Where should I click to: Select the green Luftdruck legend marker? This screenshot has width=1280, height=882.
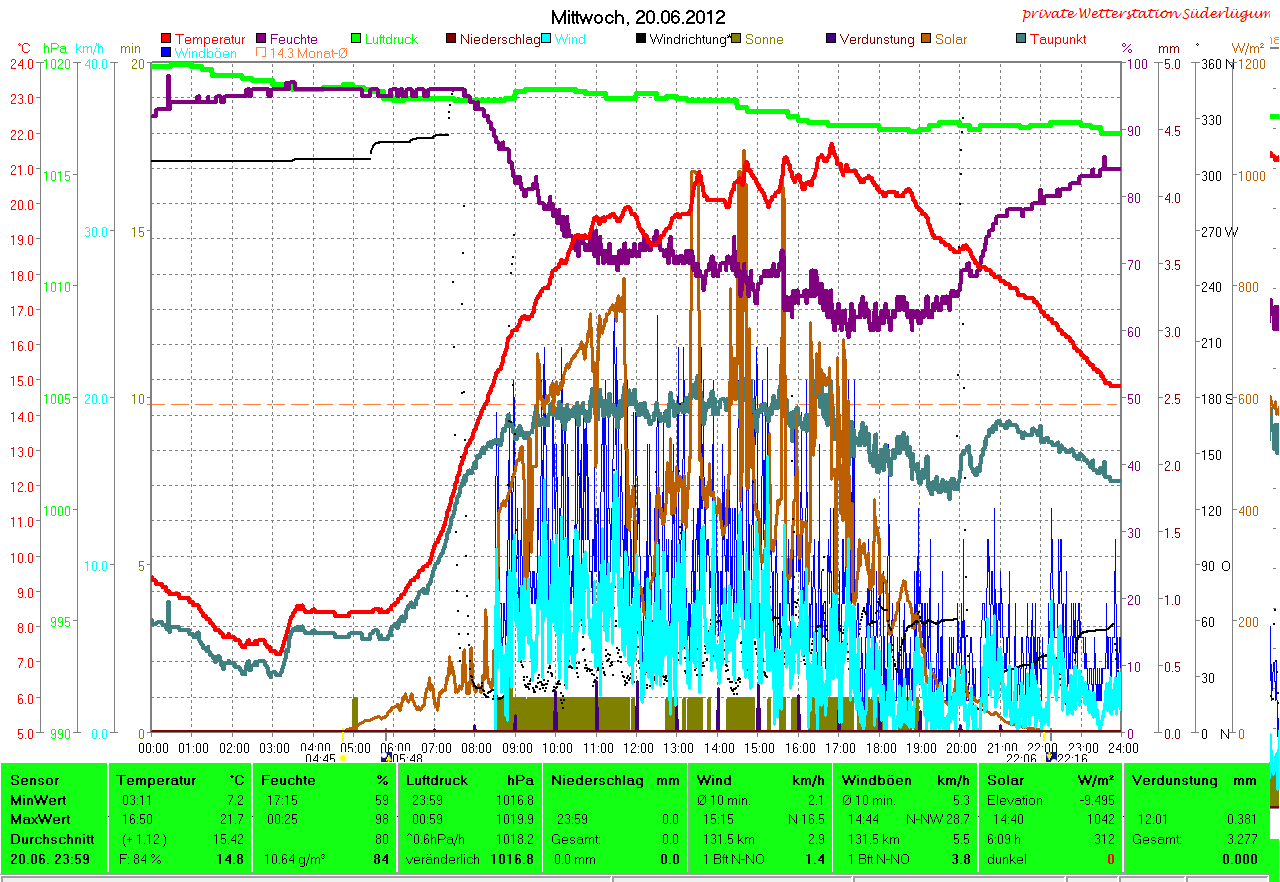point(356,39)
